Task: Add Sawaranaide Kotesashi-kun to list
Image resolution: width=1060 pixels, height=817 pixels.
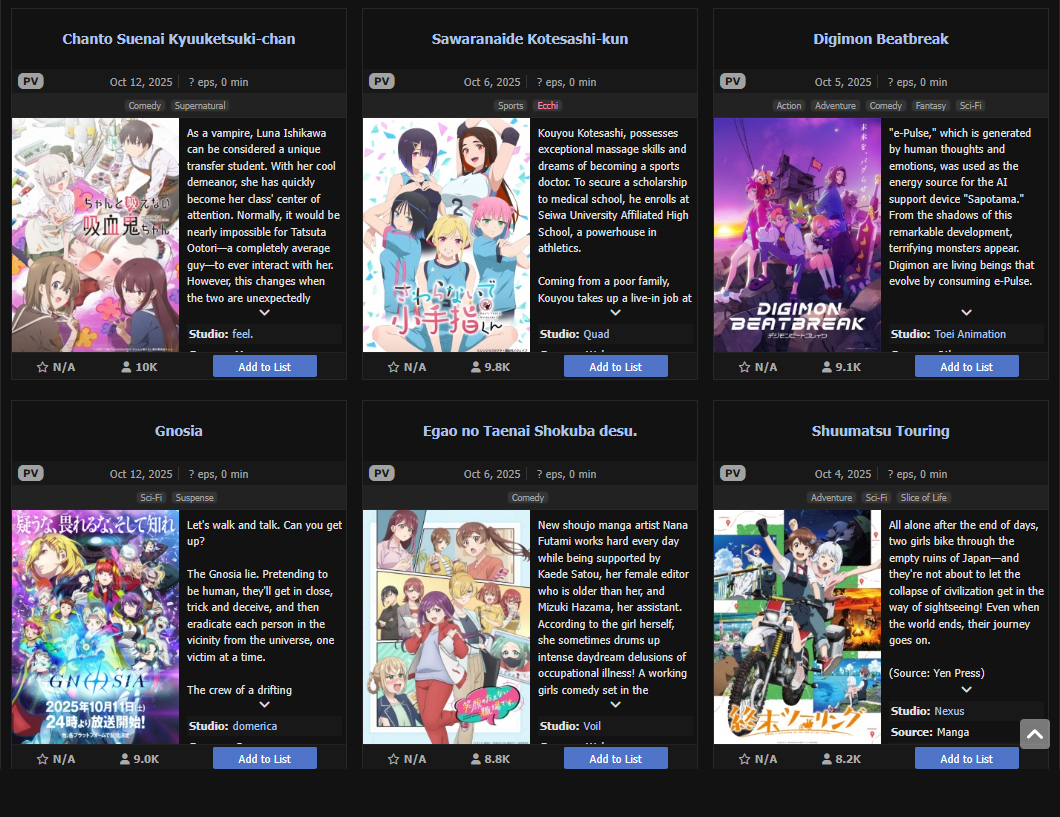Action: pos(615,366)
